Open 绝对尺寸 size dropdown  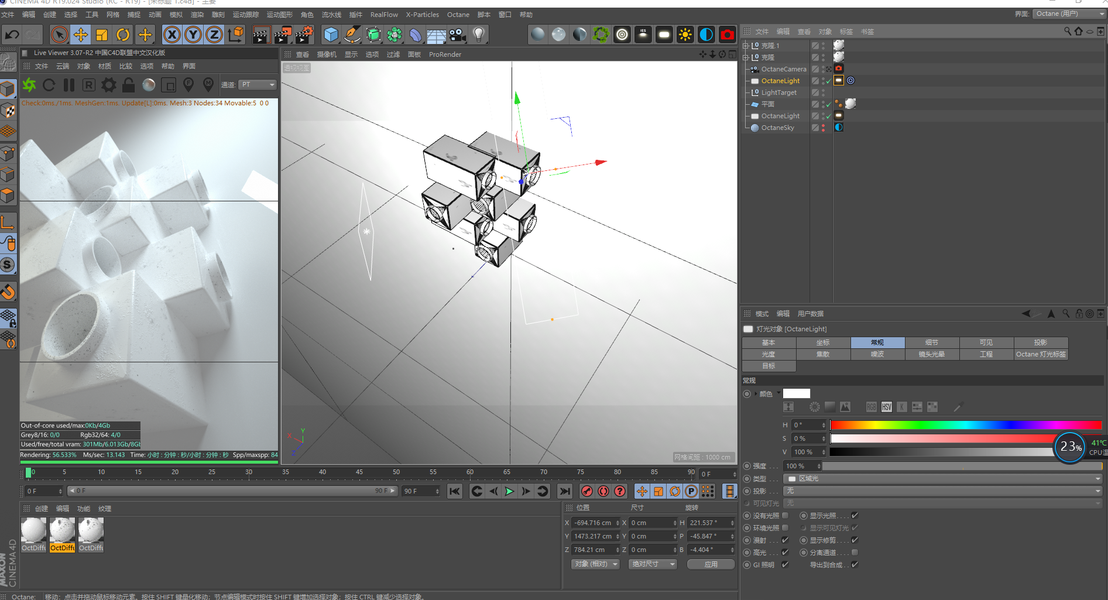653,564
